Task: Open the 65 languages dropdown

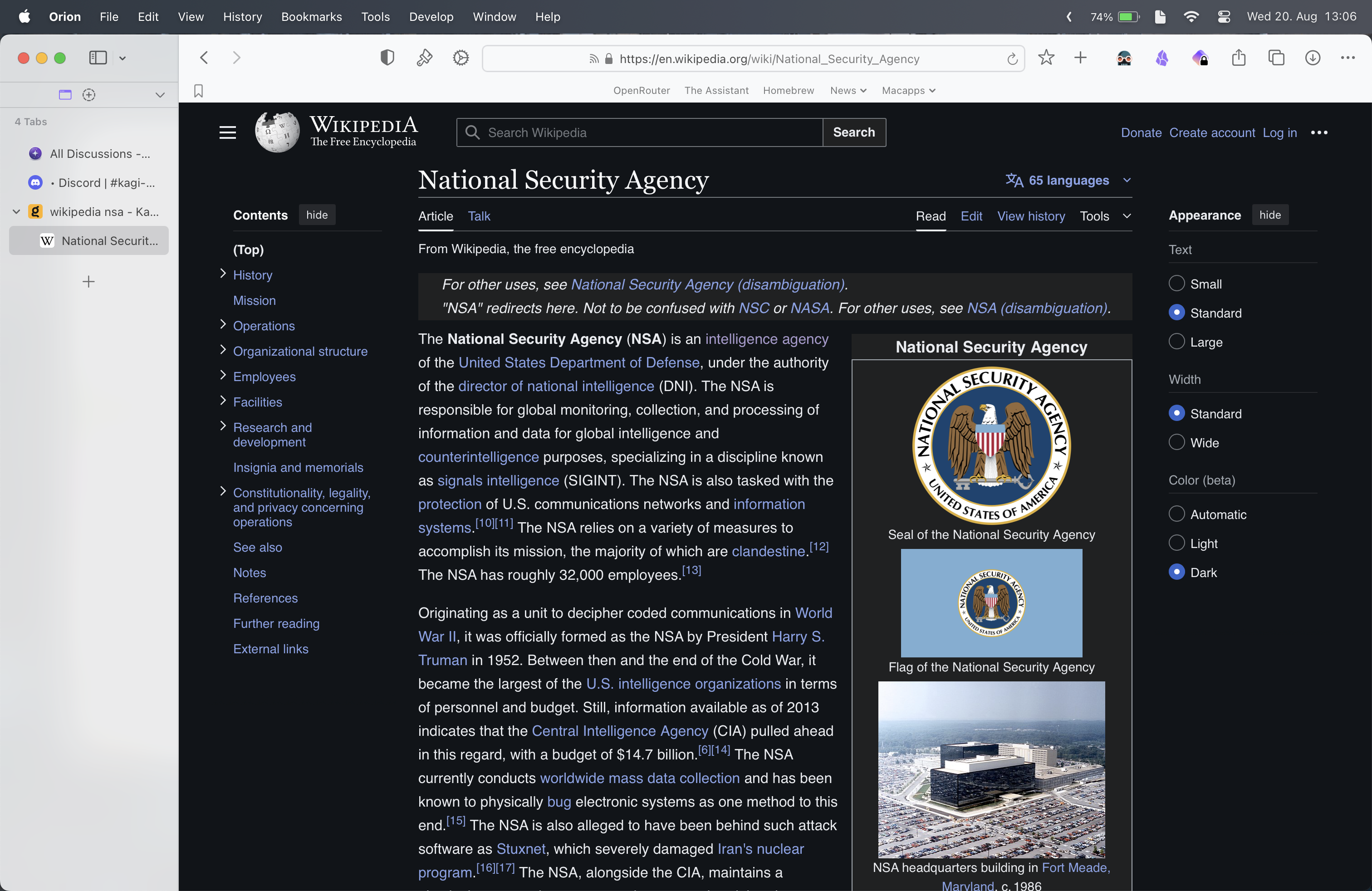Action: [x=1068, y=181]
